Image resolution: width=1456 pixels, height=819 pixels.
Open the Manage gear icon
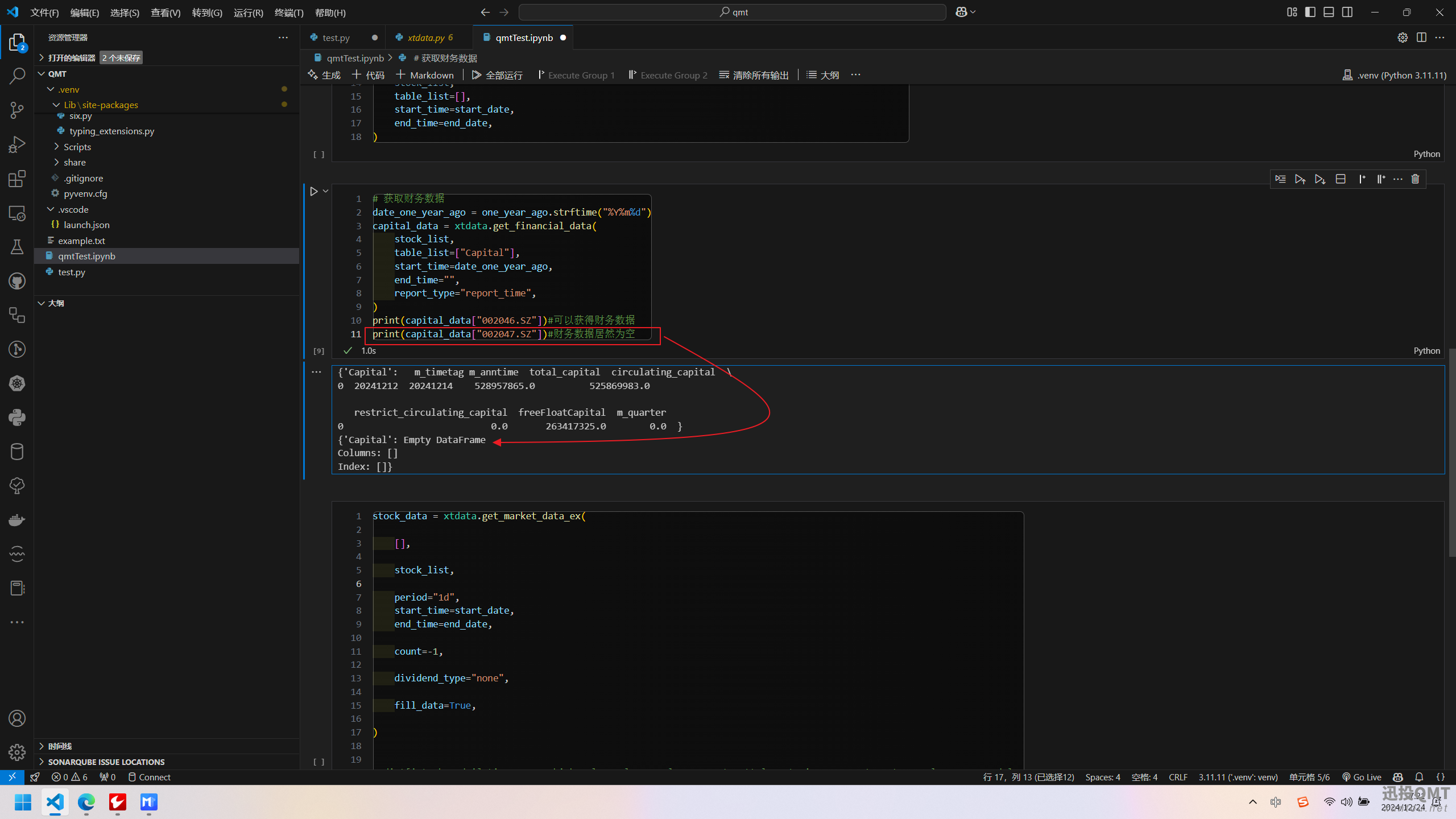(x=17, y=752)
